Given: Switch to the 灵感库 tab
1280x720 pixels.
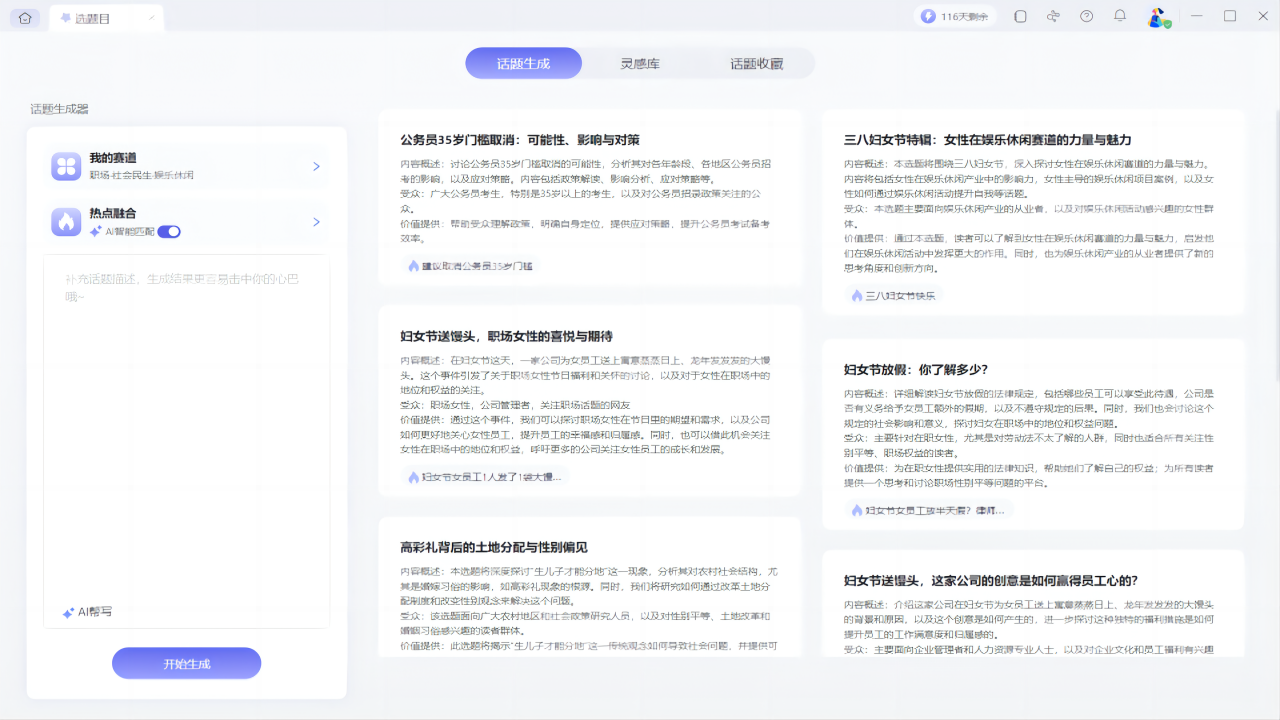Looking at the screenshot, I should click(x=641, y=62).
